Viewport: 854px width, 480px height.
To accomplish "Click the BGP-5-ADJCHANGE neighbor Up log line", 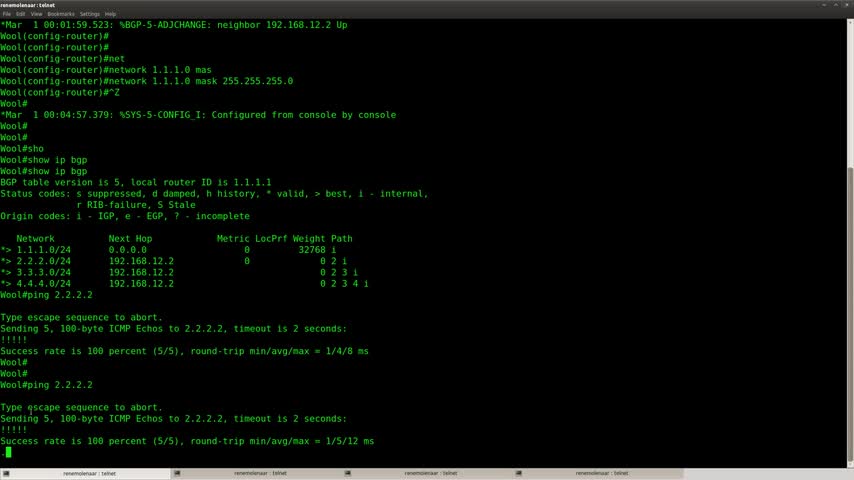I will click(x=174, y=25).
